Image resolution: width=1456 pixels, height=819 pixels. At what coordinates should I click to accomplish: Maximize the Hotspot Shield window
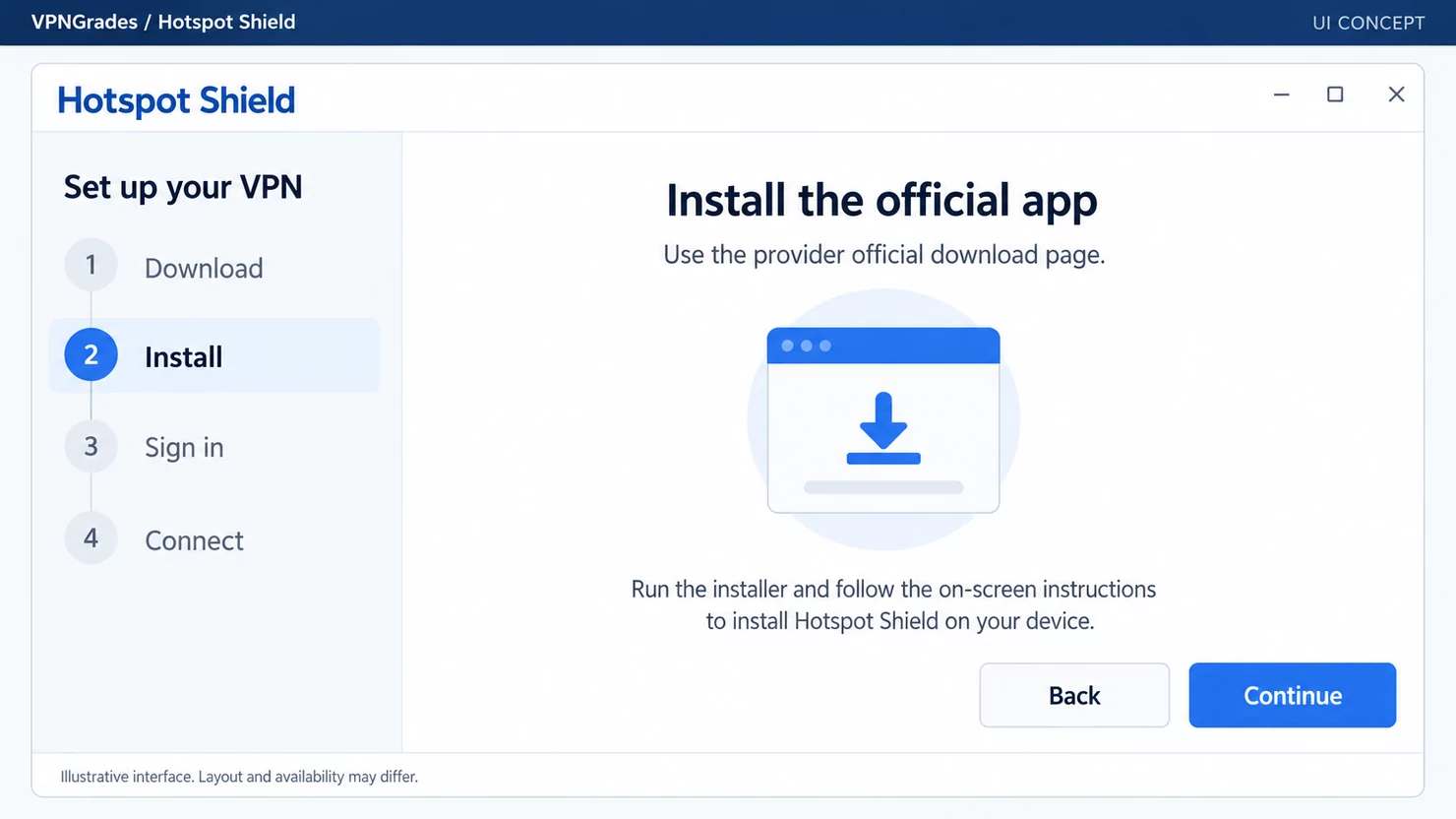(x=1335, y=94)
